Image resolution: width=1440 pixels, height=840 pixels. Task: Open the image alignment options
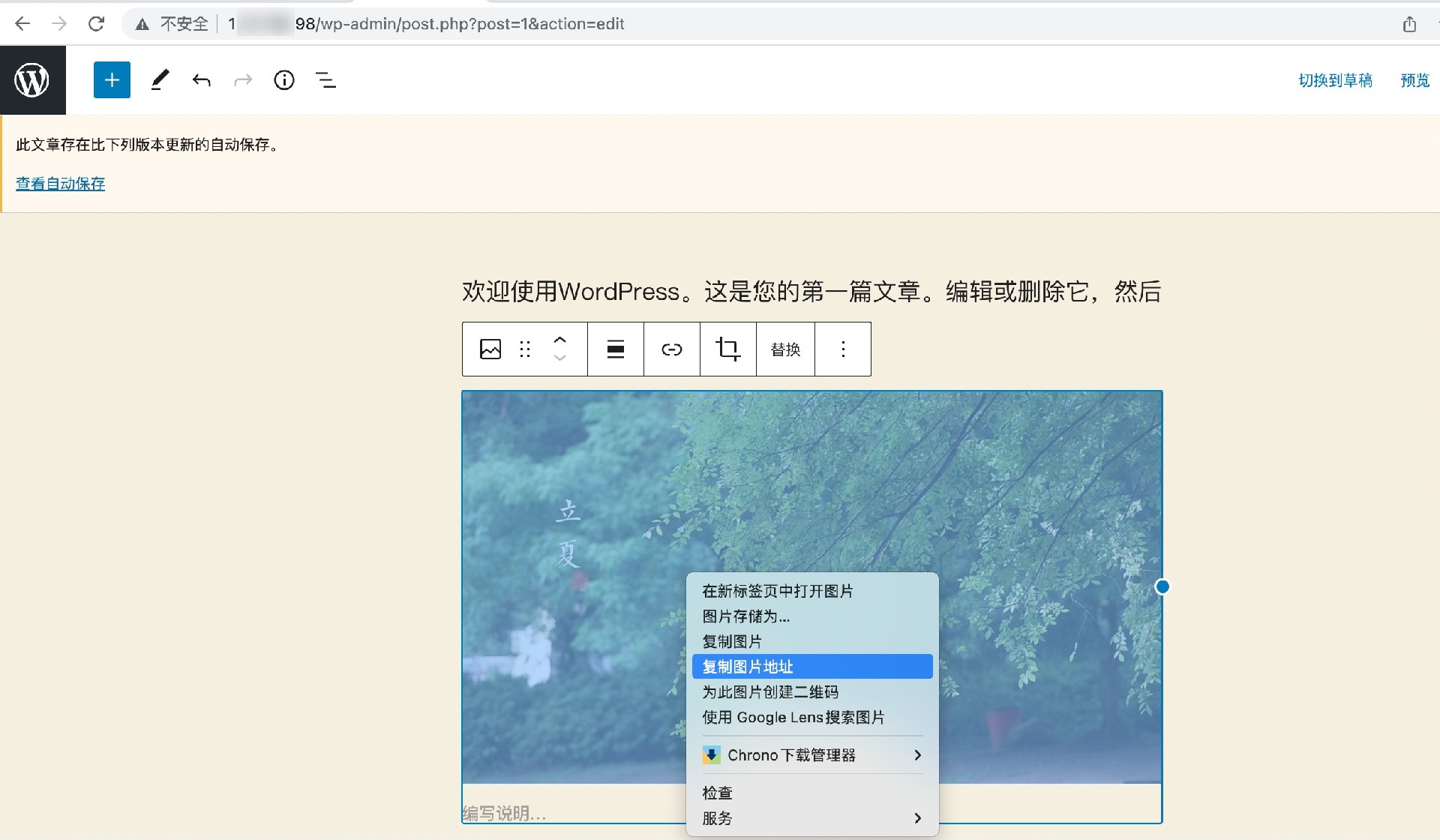pyautogui.click(x=615, y=349)
